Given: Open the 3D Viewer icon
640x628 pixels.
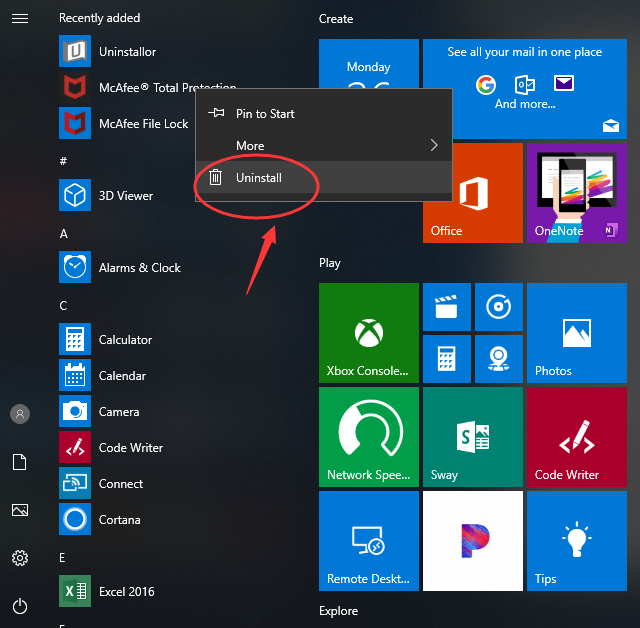Looking at the screenshot, I should point(75,195).
